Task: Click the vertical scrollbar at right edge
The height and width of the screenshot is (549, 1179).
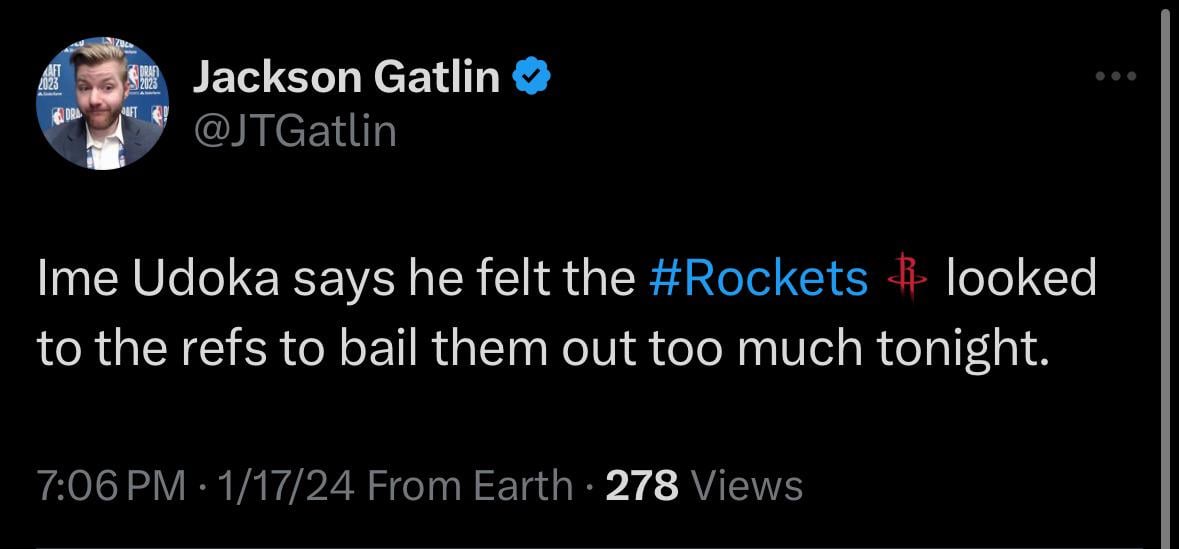Action: pos(1164,270)
